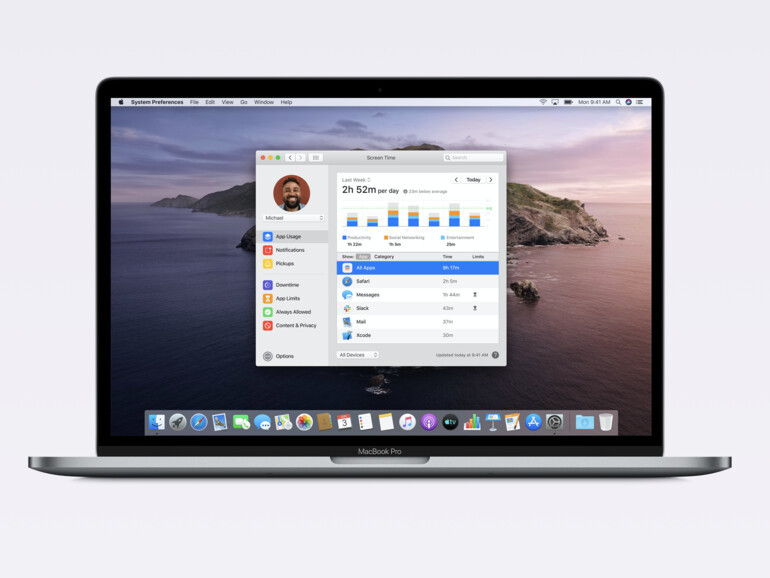Open Launchpad from the Dock

(178, 422)
